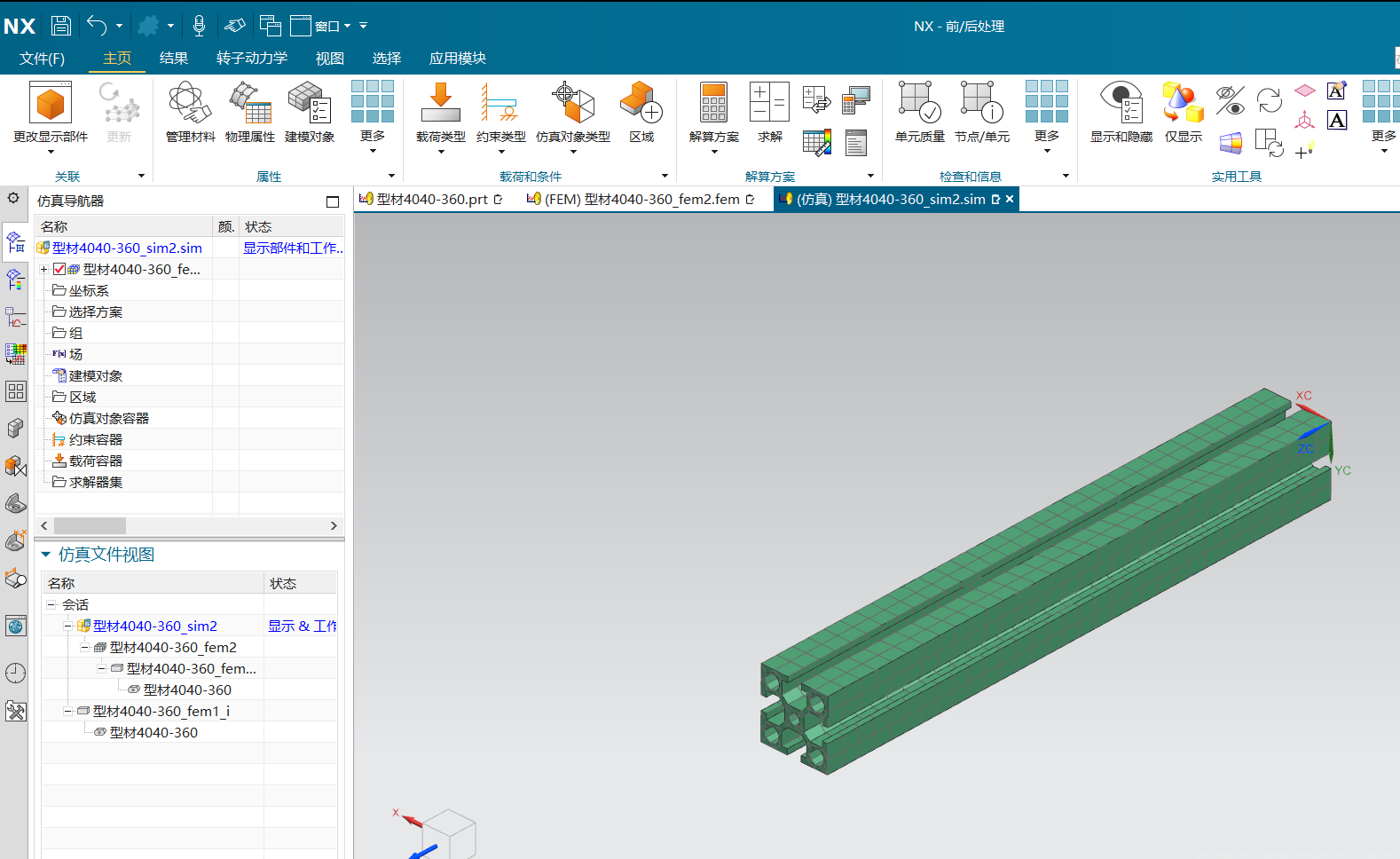
Task: Click the Region (区域) tool
Action: point(641,112)
